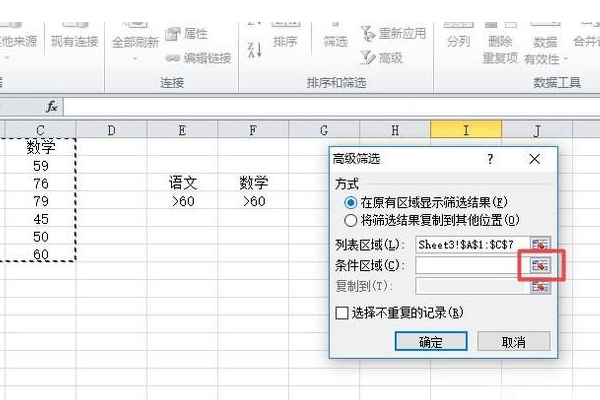This screenshot has height=400, width=600.
Task: Click the 取消 button
Action: click(x=514, y=341)
